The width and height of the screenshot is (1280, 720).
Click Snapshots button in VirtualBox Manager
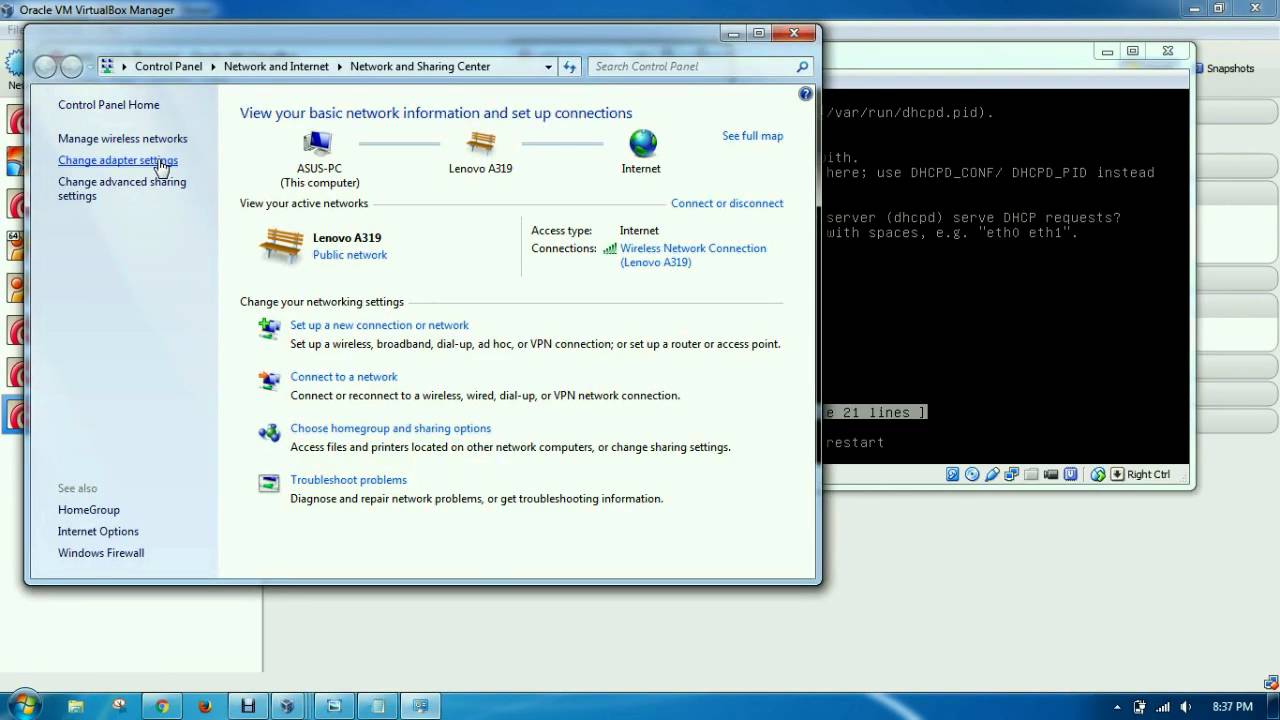pos(1224,68)
